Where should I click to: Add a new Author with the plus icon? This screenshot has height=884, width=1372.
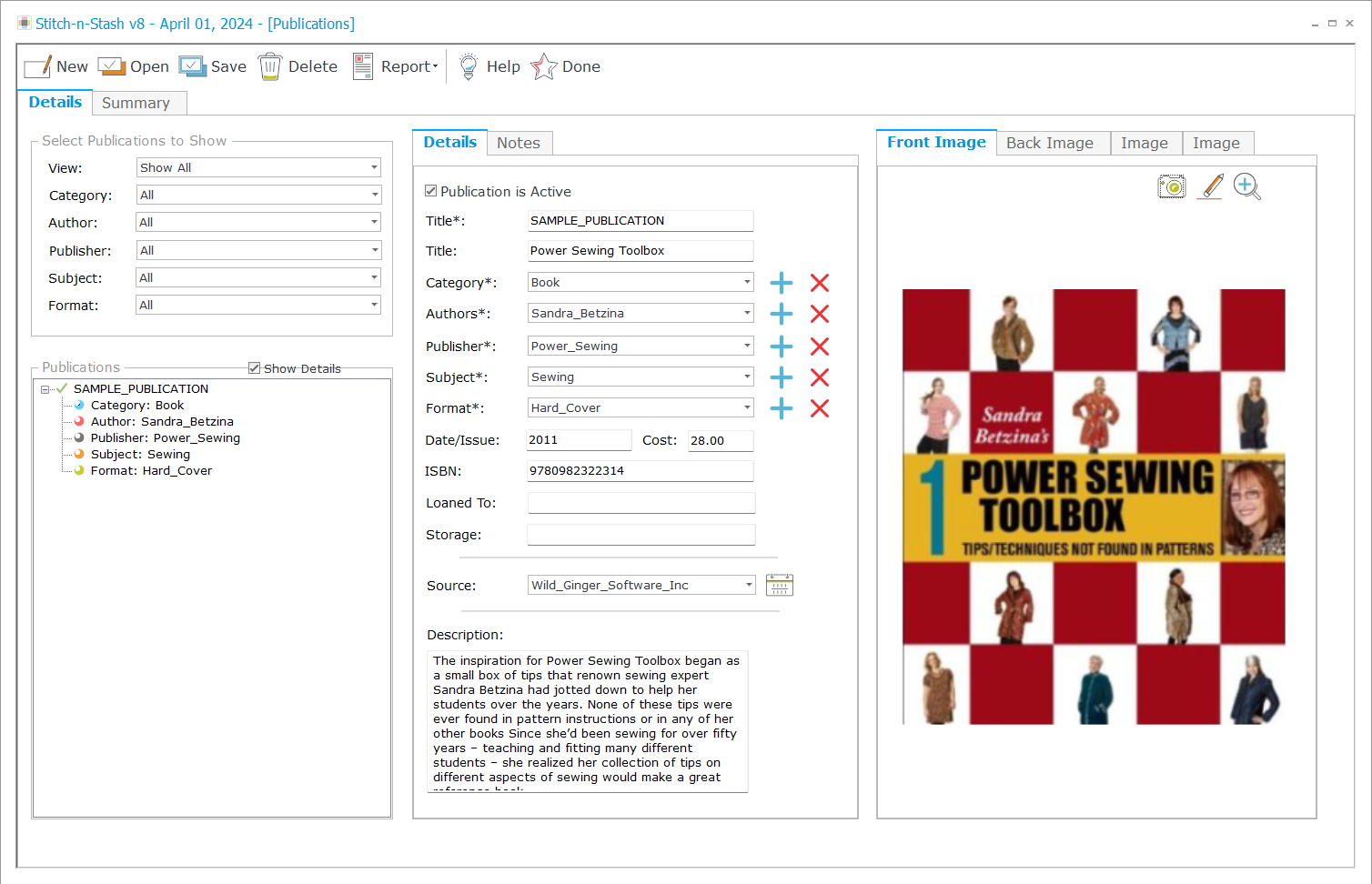click(x=782, y=314)
